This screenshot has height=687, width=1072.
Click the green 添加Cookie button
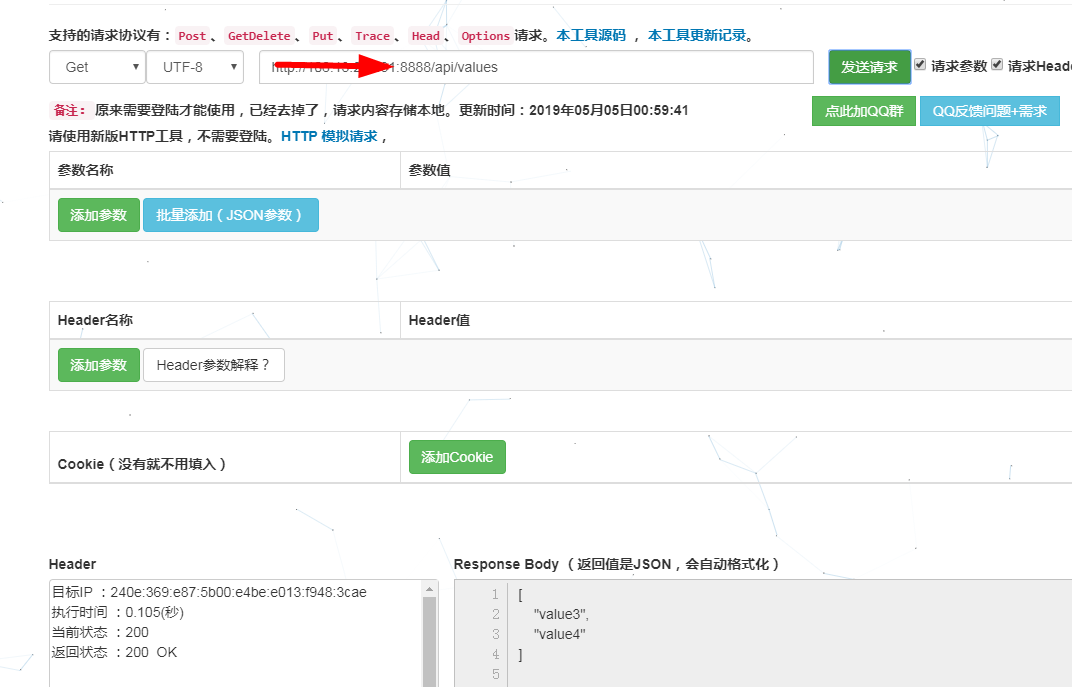pyautogui.click(x=457, y=457)
